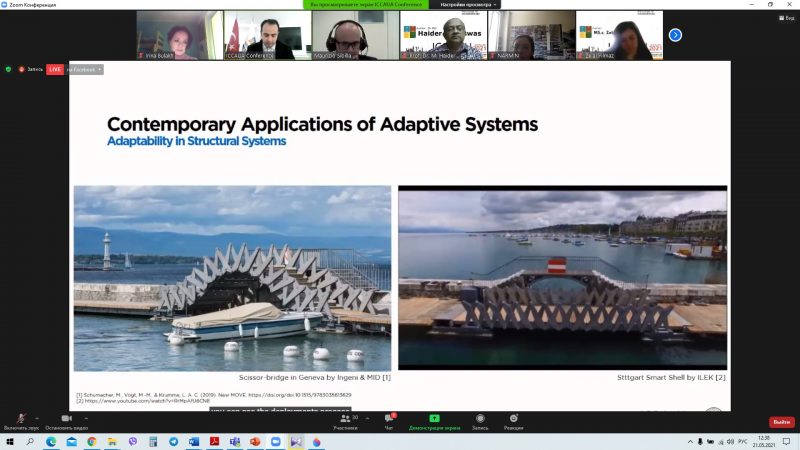The height and width of the screenshot is (450, 800).
Task: Open Viber from taskbar
Action: point(133,442)
